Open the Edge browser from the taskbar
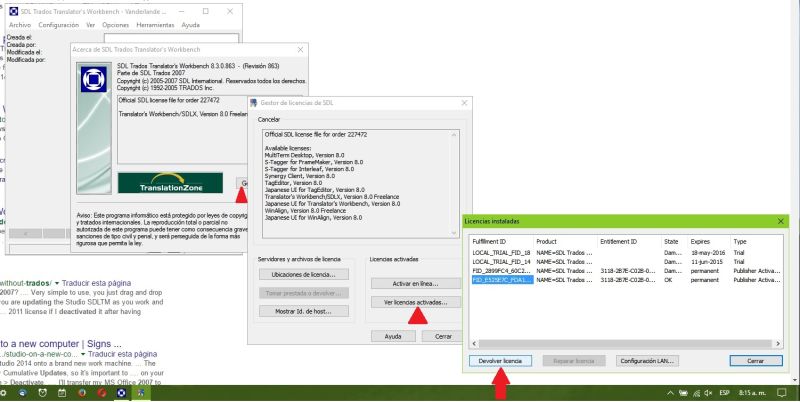Screen dimensions: 800x402 click(x=22, y=393)
